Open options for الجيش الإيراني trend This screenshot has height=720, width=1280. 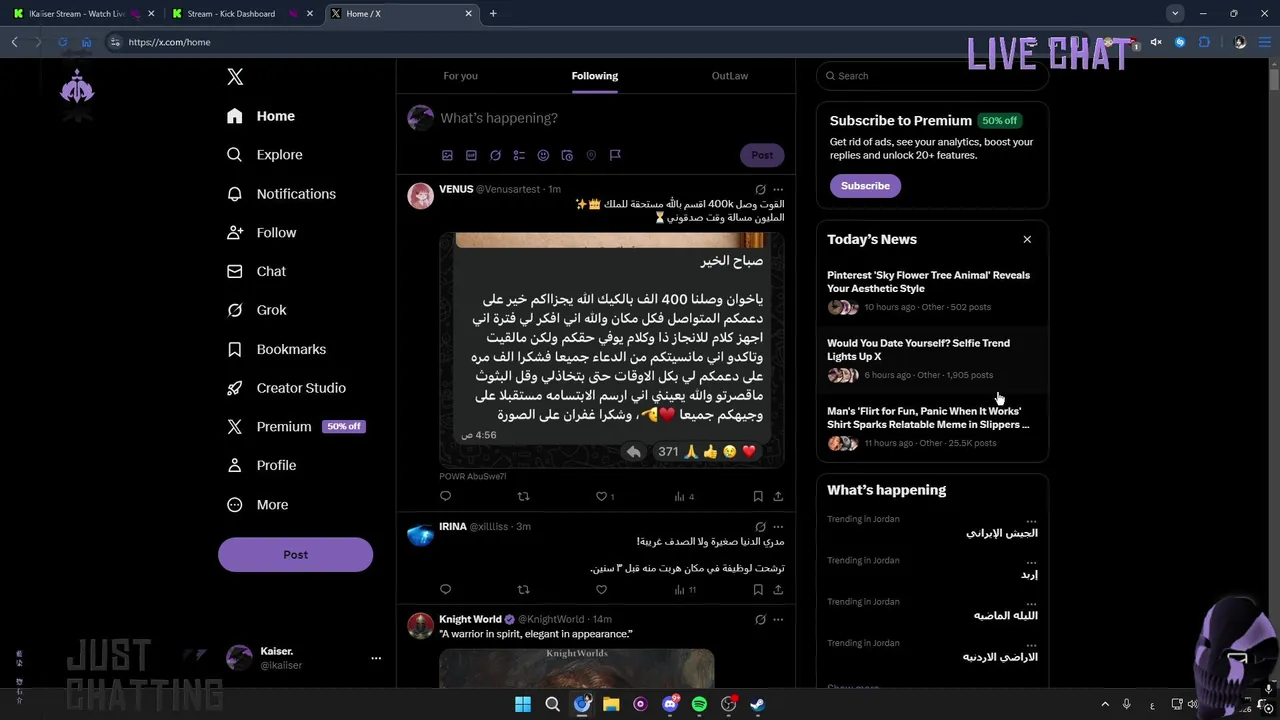click(x=1031, y=521)
